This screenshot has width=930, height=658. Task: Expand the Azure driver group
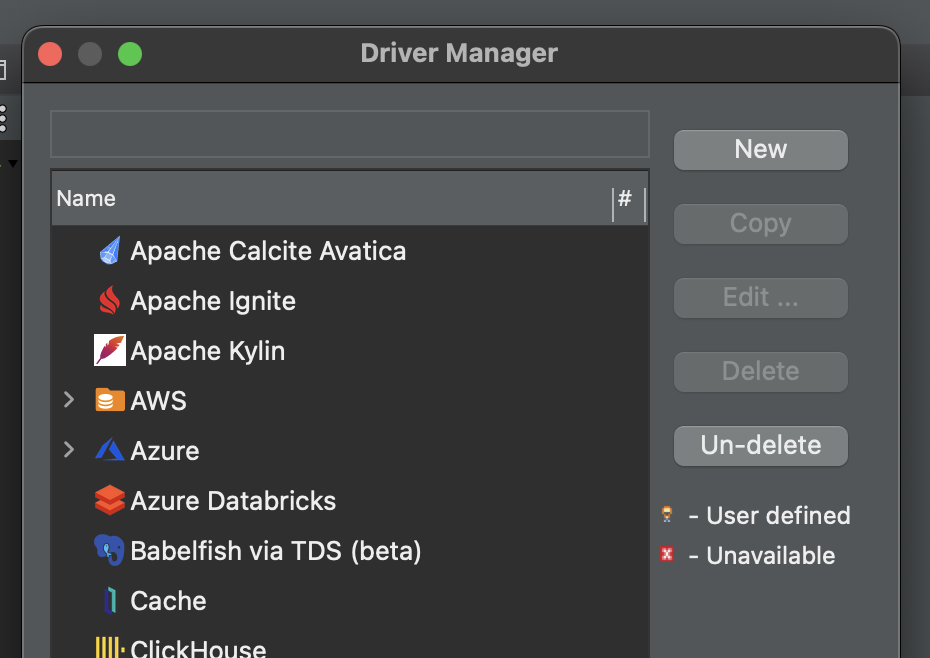click(x=69, y=451)
